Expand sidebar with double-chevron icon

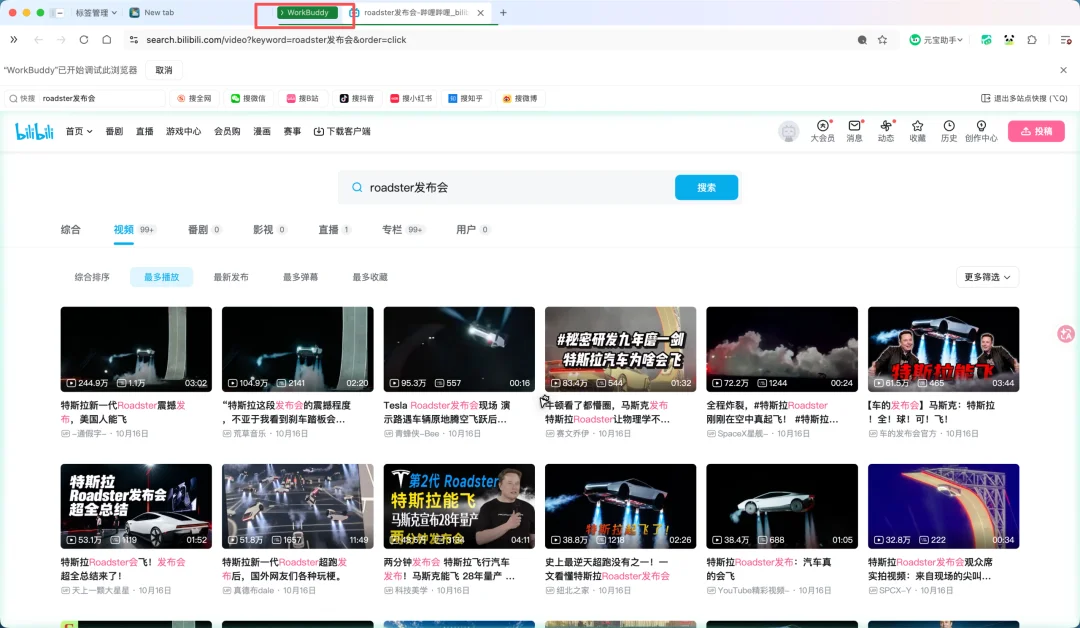click(x=14, y=40)
